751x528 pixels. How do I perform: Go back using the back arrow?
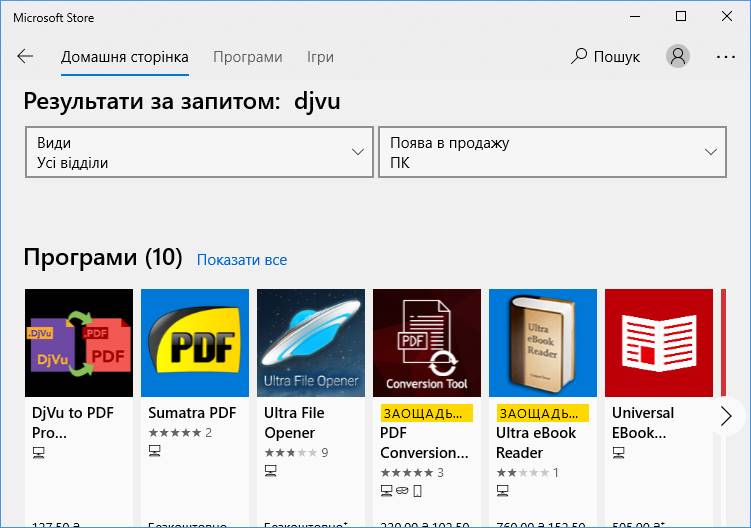tap(25, 57)
